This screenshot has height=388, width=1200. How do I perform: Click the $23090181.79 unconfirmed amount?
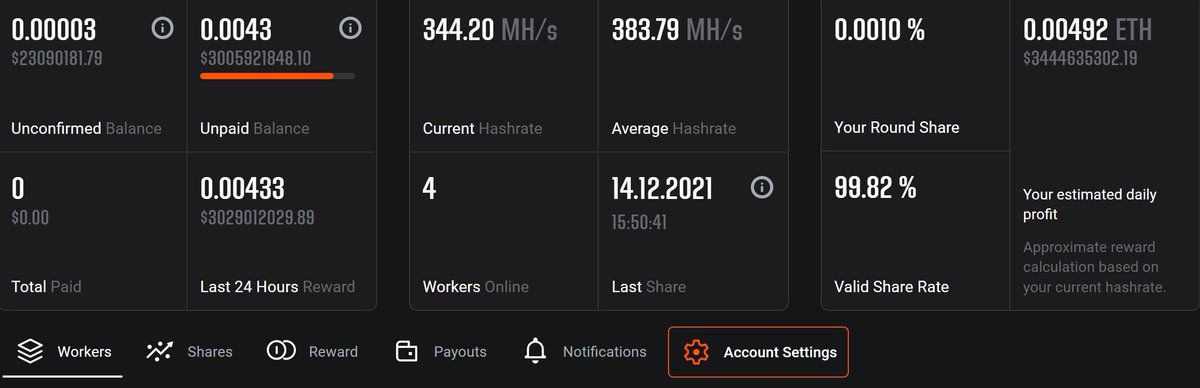(57, 58)
